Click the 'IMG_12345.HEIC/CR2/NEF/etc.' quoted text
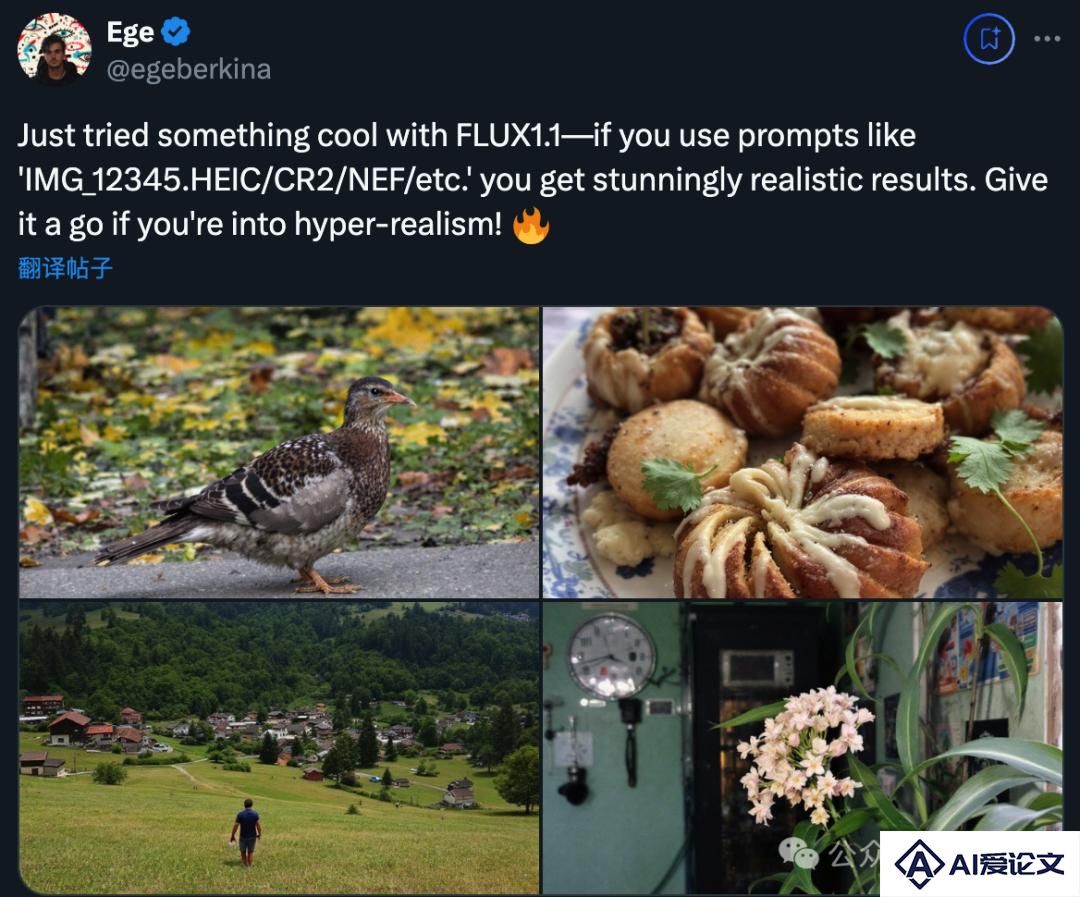The width and height of the screenshot is (1080, 897). point(245,181)
